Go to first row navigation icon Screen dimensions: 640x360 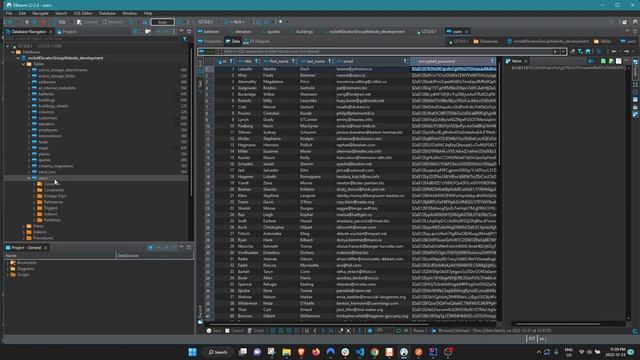coord(307,331)
